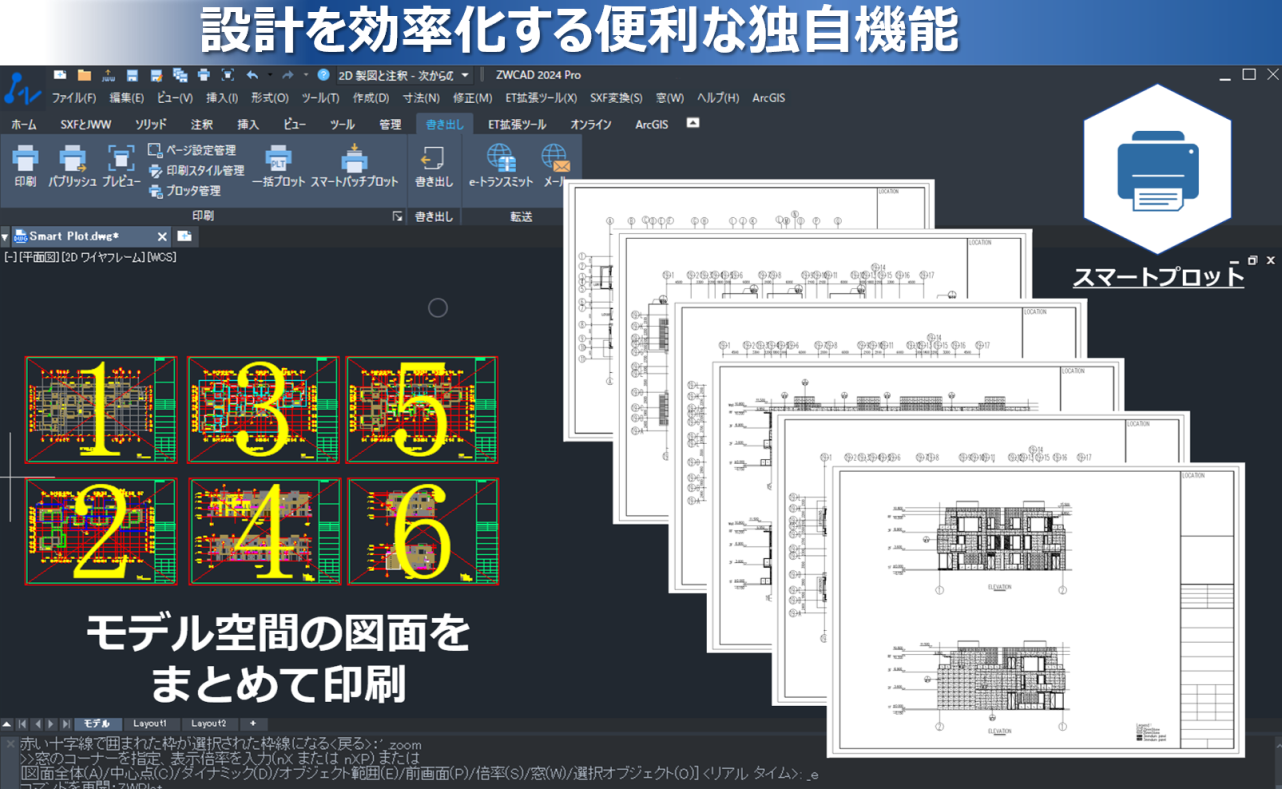
Task: Open 印刷スタイル管理 print style manager
Action: click(x=196, y=171)
